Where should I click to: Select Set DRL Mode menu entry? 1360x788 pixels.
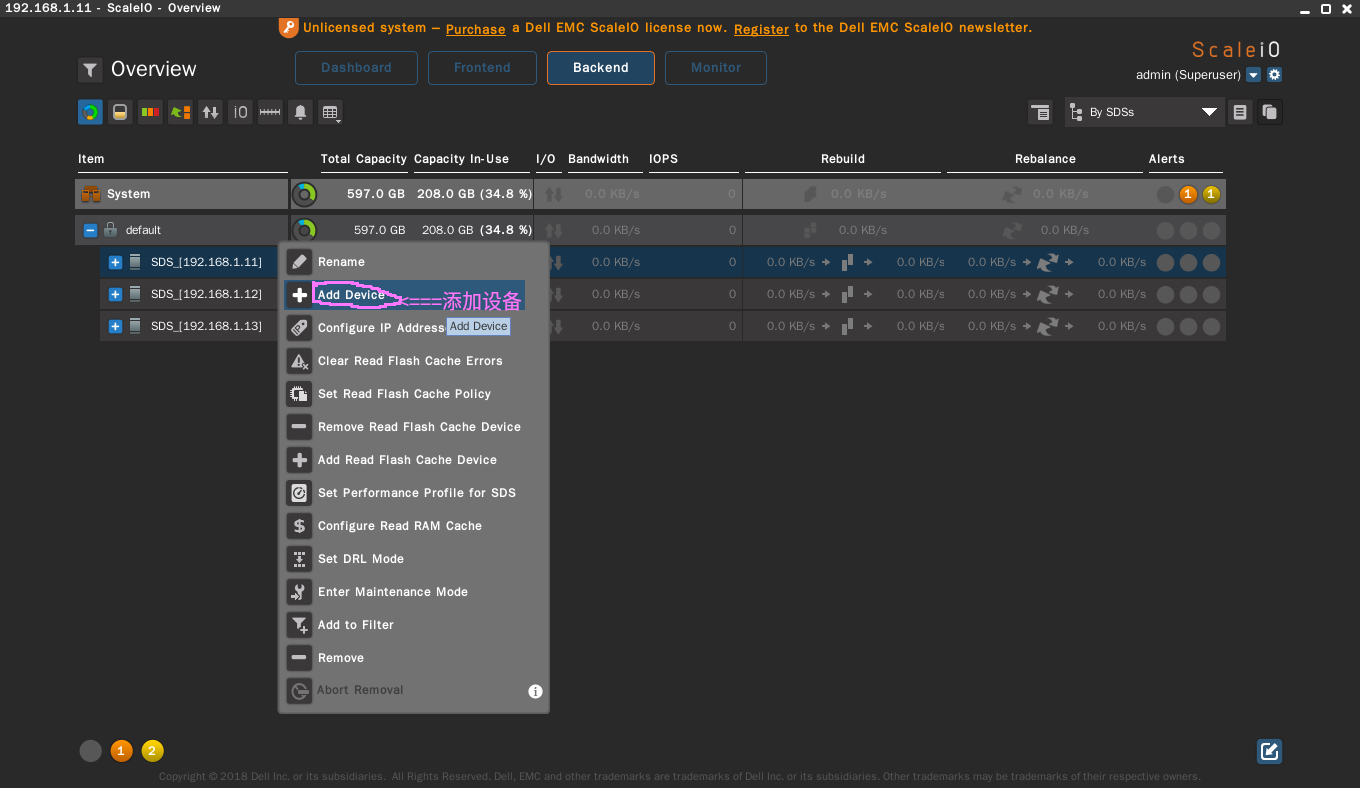(414, 559)
